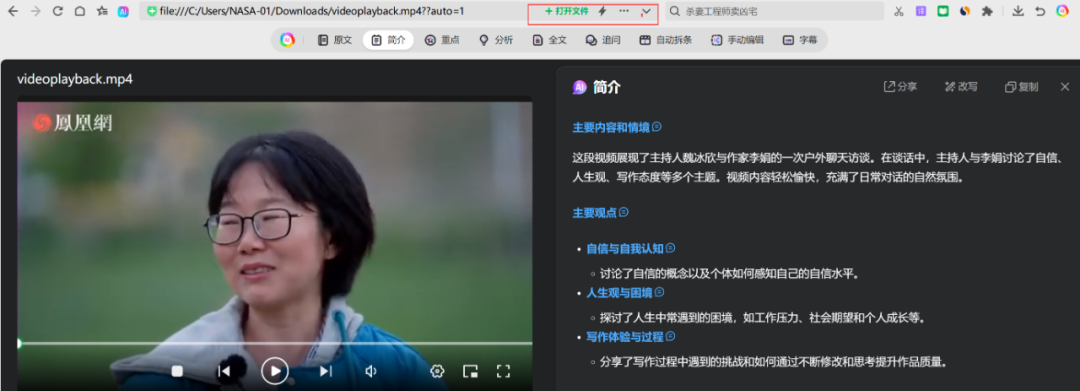Switch to the 追问 tab
The width and height of the screenshot is (1080, 391).
pyautogui.click(x=603, y=40)
